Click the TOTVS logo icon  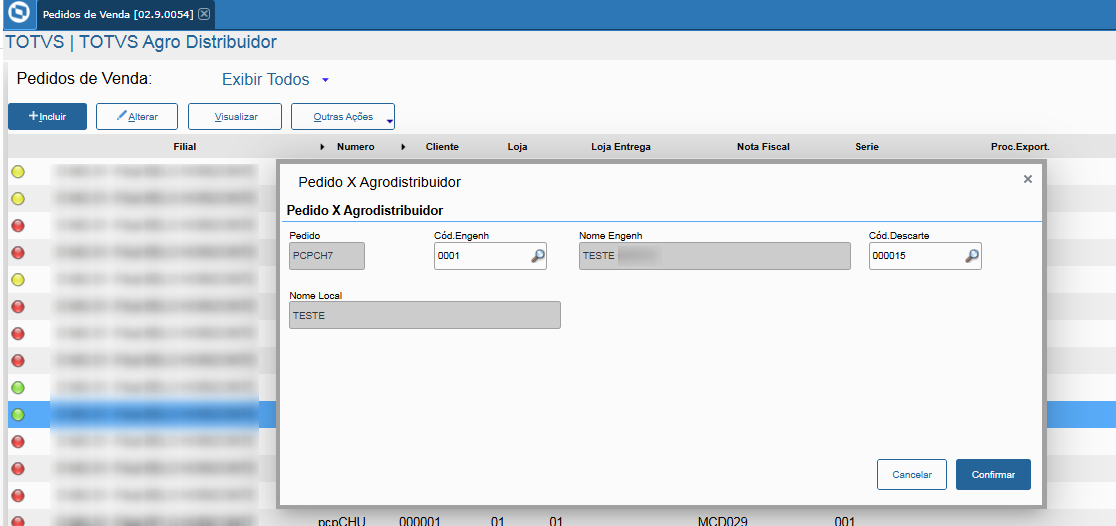[17, 14]
